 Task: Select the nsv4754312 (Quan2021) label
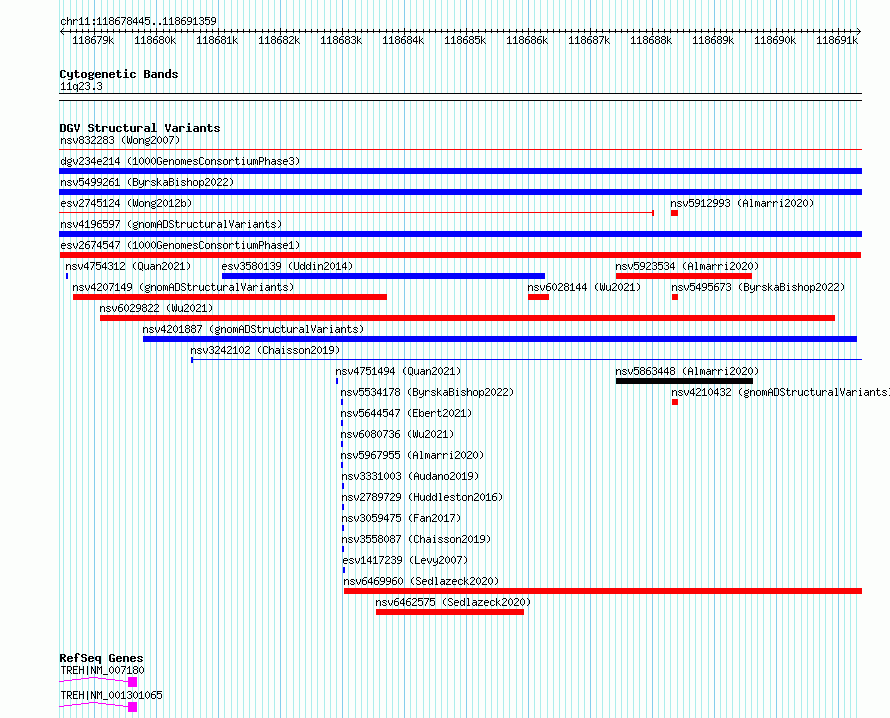[x=128, y=266]
